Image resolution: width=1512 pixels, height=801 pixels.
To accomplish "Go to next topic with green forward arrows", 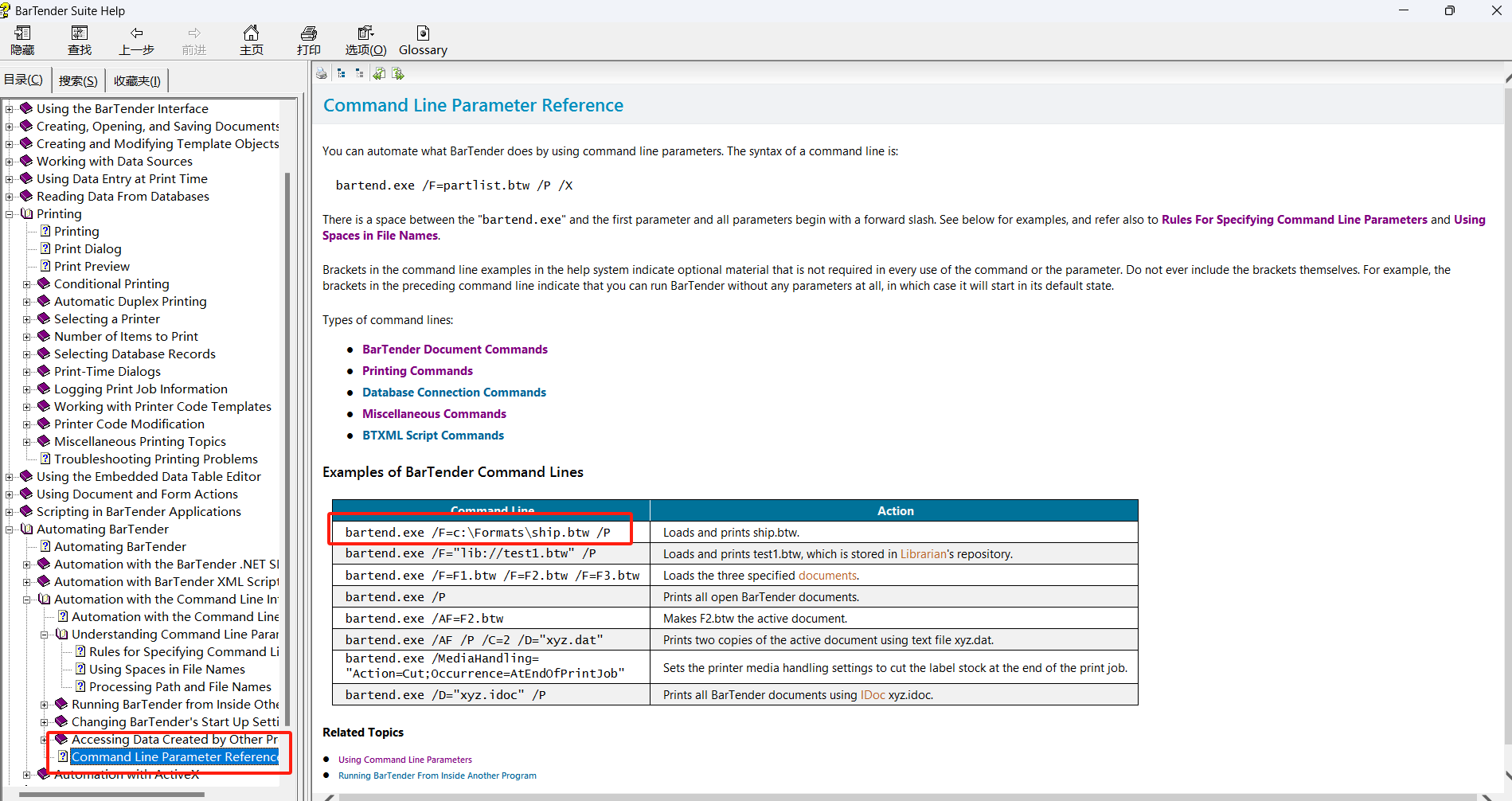I will [x=398, y=74].
